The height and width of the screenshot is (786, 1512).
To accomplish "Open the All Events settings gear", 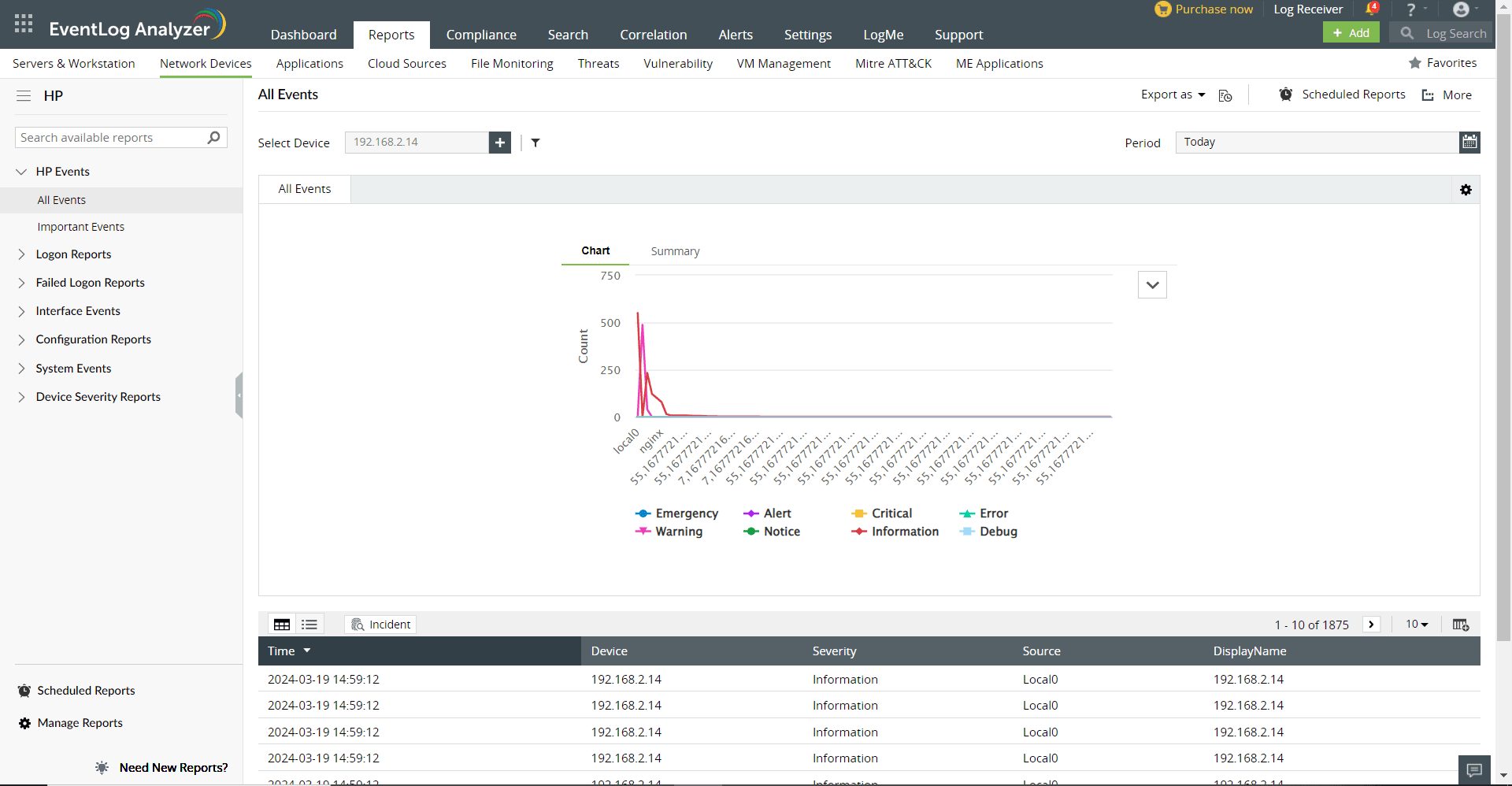I will [1466, 190].
